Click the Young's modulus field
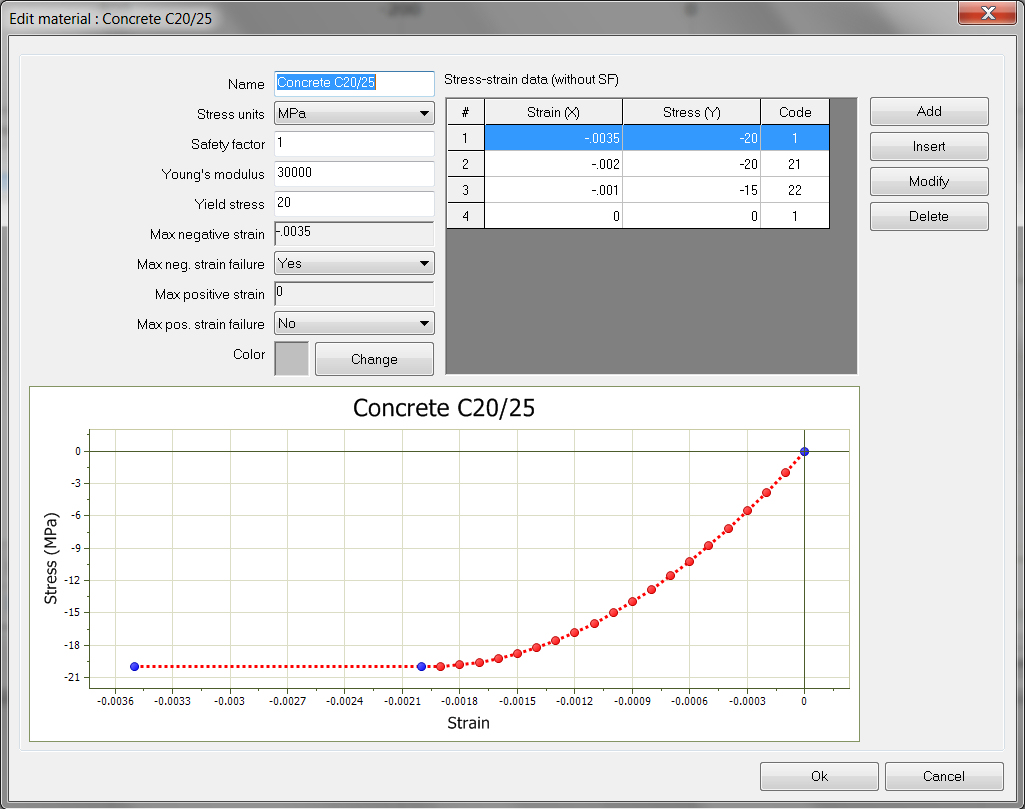Screen dimensions: 1025x809 [354, 173]
